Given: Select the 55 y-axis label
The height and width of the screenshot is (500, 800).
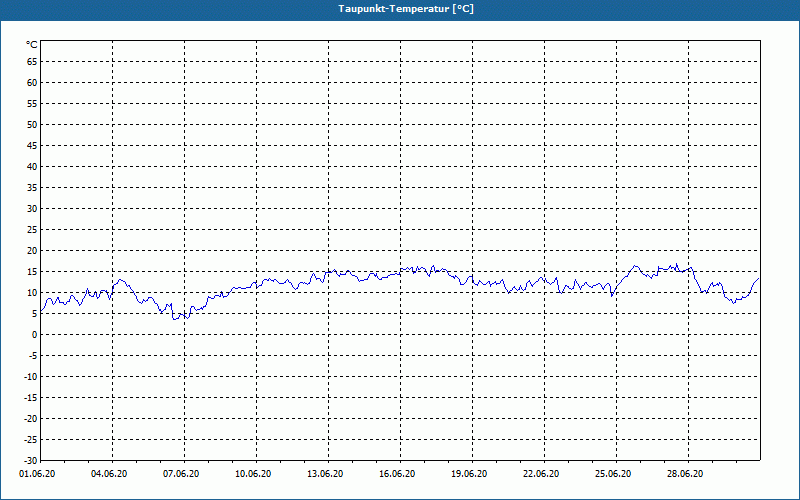Looking at the screenshot, I should [32, 104].
